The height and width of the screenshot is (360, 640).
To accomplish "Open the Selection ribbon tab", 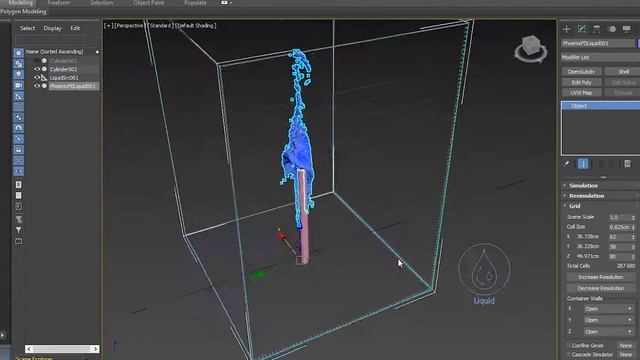I will pyautogui.click(x=102, y=3).
